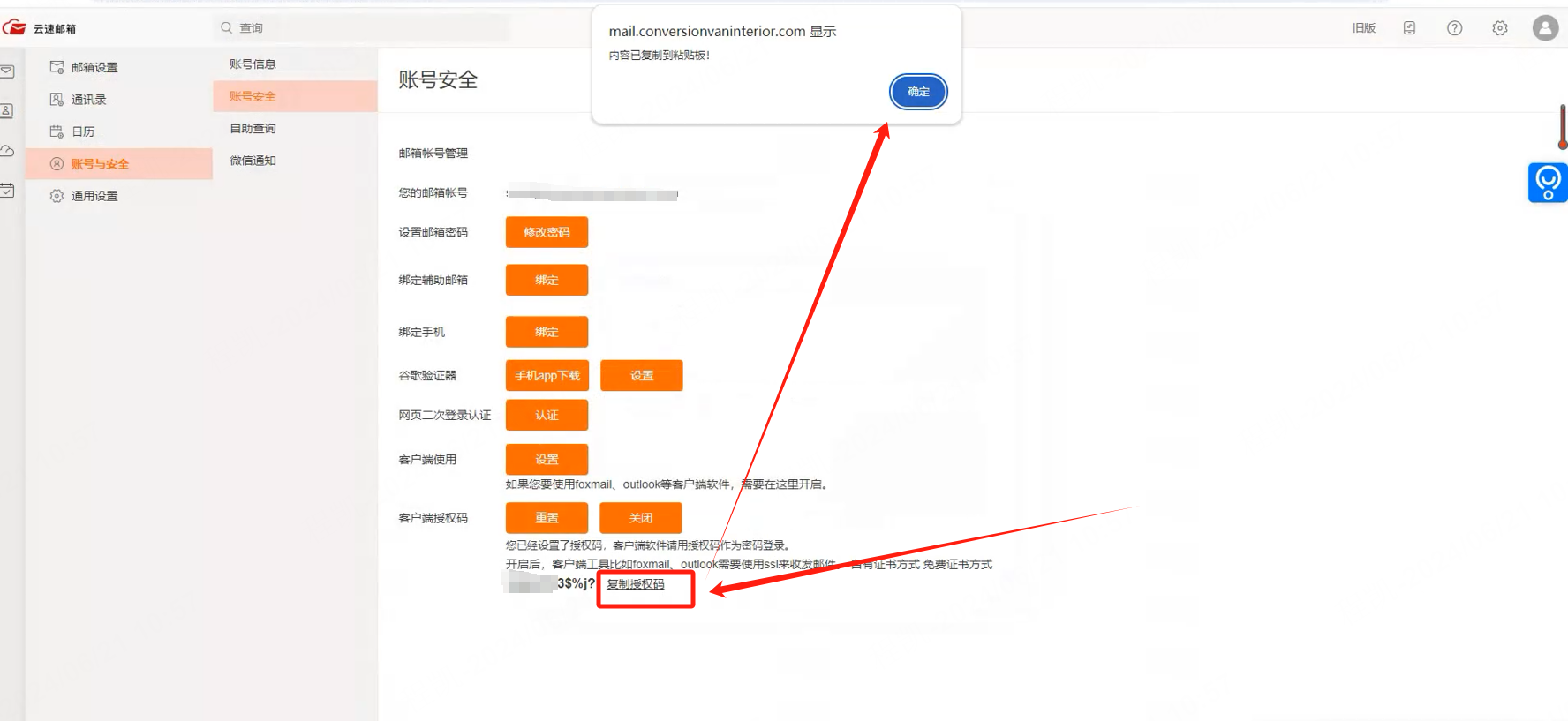Click 设置 for 客户端使用

point(547,459)
